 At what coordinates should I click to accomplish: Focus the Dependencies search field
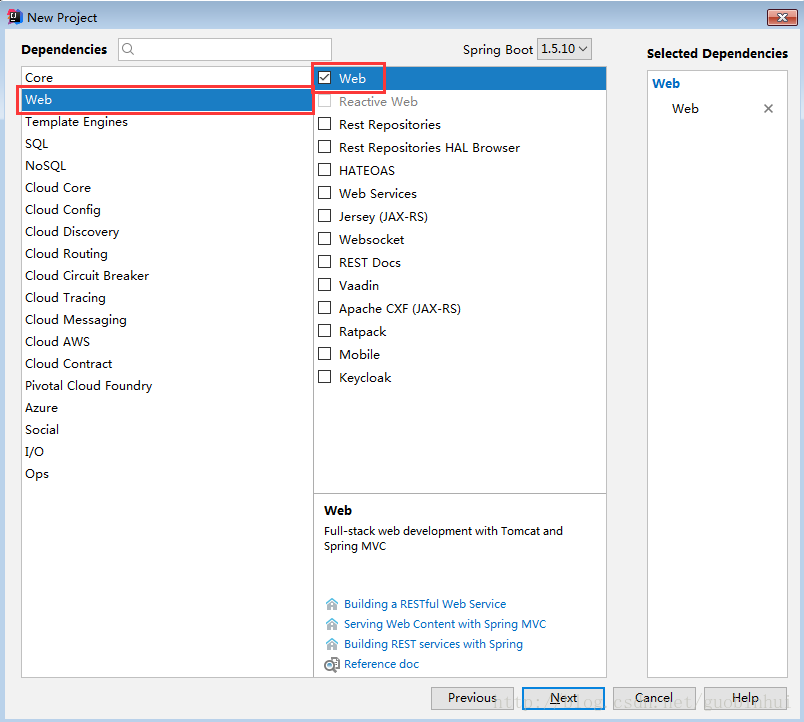[225, 49]
